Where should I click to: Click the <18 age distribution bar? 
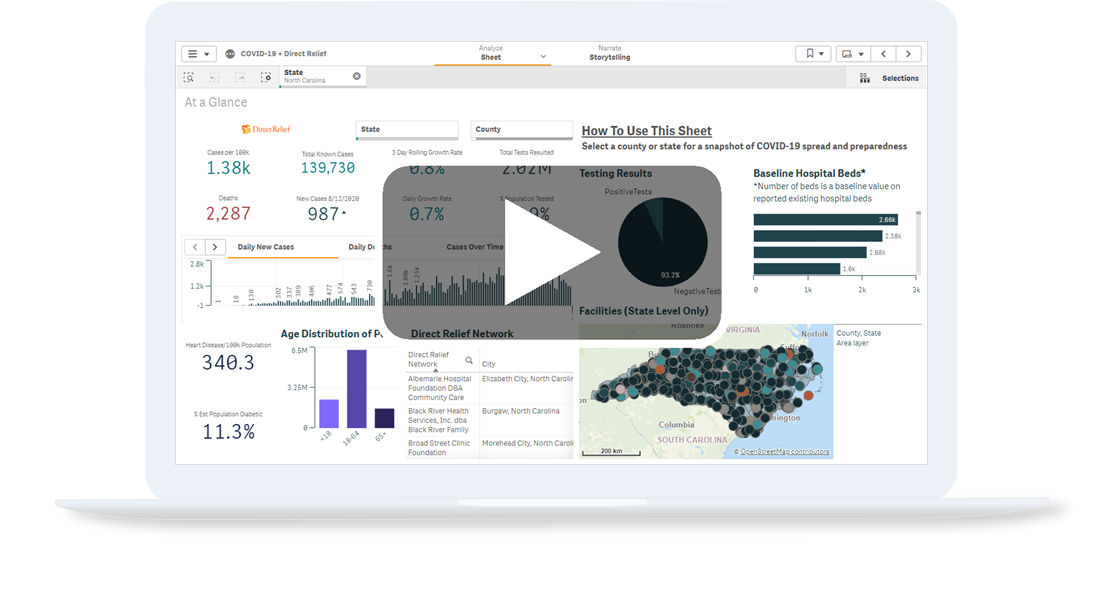(329, 413)
